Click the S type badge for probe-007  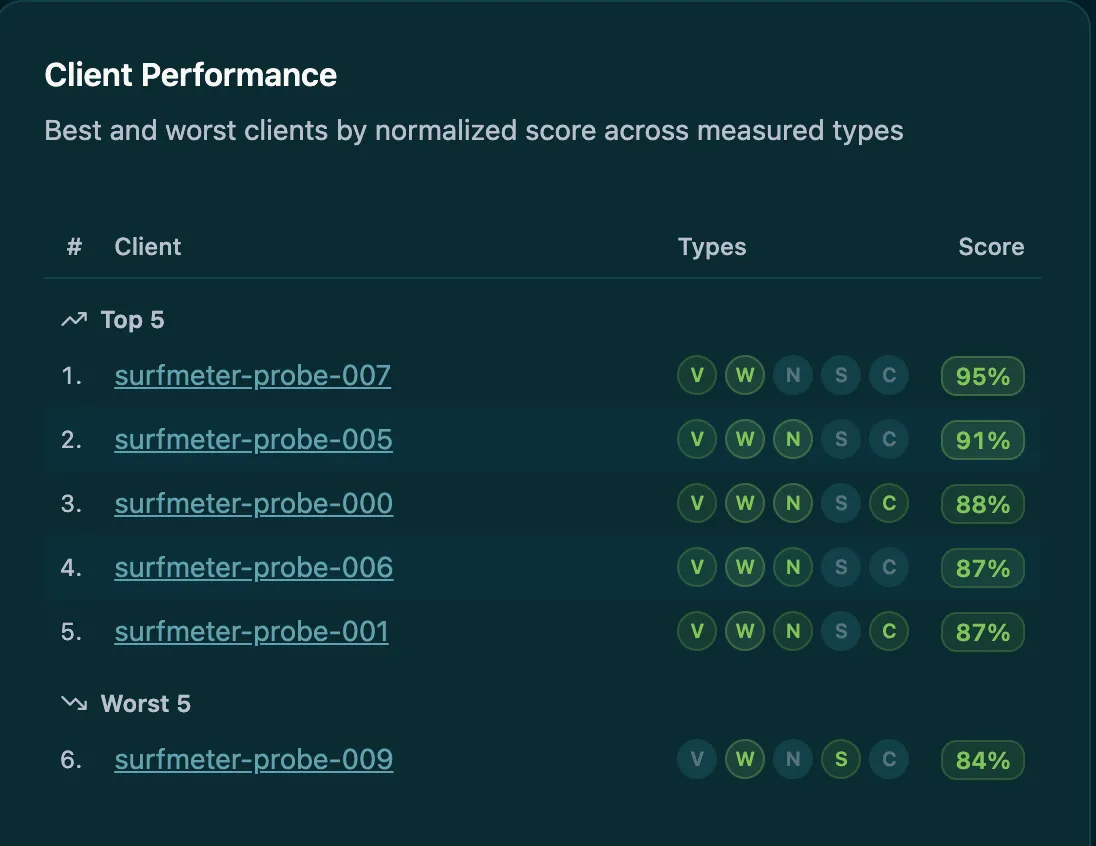pos(841,375)
